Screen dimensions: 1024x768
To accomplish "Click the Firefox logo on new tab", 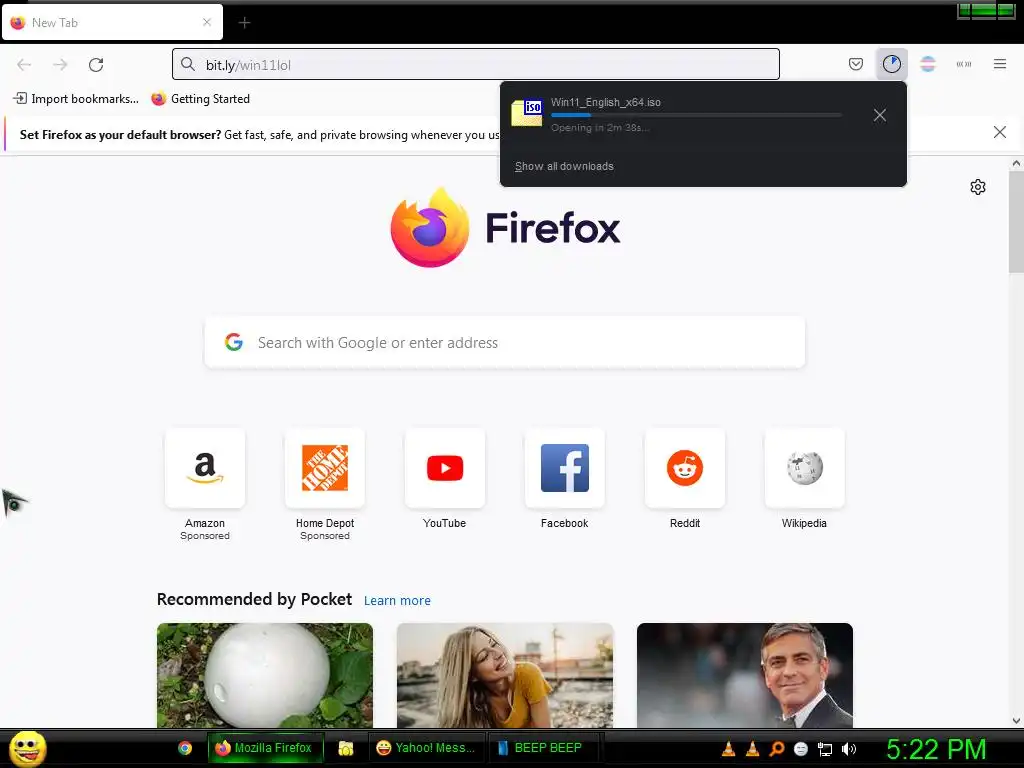I will pyautogui.click(x=505, y=227).
